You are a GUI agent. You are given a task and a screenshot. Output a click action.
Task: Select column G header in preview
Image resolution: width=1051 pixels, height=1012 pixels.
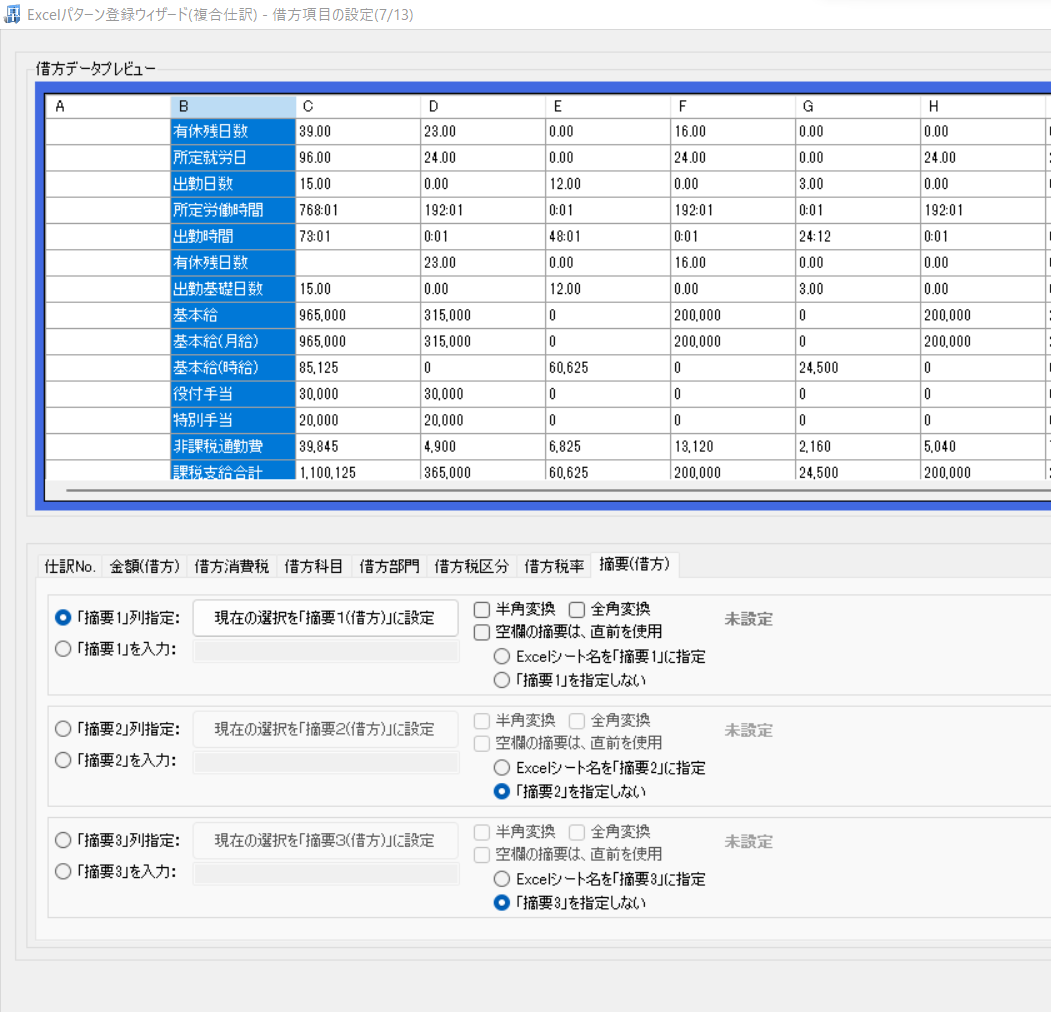[857, 107]
